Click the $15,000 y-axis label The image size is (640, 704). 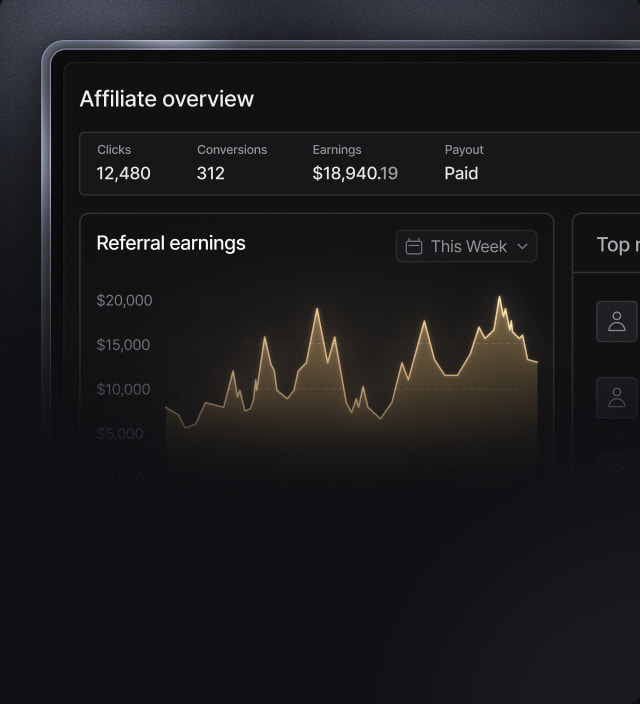pos(124,345)
